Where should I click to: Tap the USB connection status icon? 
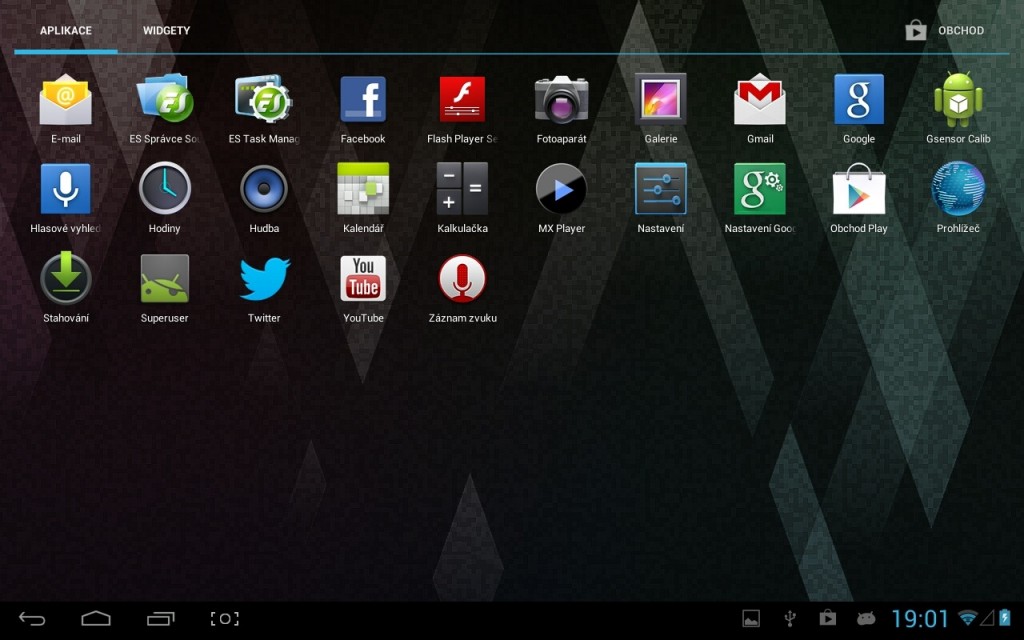tap(790, 618)
